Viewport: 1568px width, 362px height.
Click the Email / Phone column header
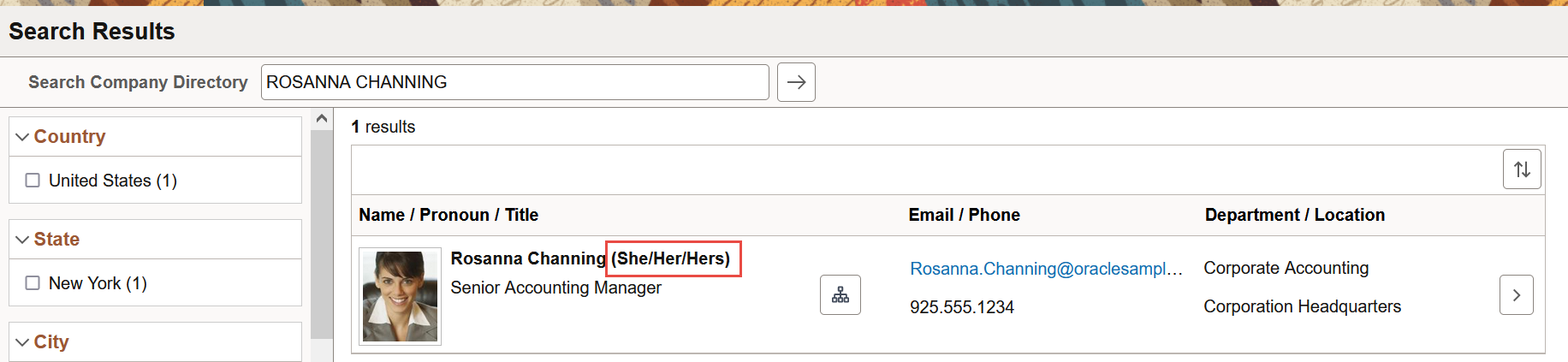964,215
